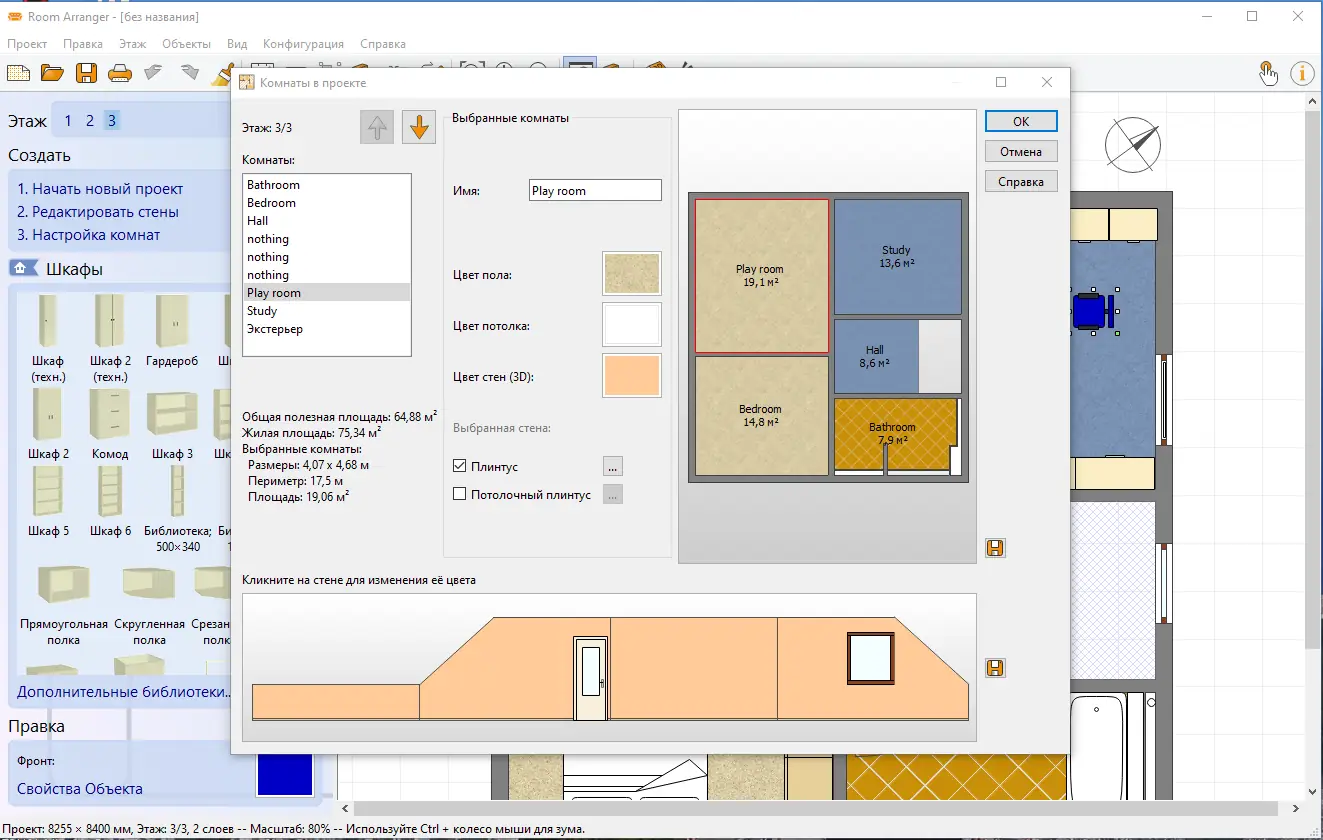Image resolution: width=1323 pixels, height=840 pixels.
Task: Save the project with the diskette toolbar icon
Action: (x=86, y=72)
